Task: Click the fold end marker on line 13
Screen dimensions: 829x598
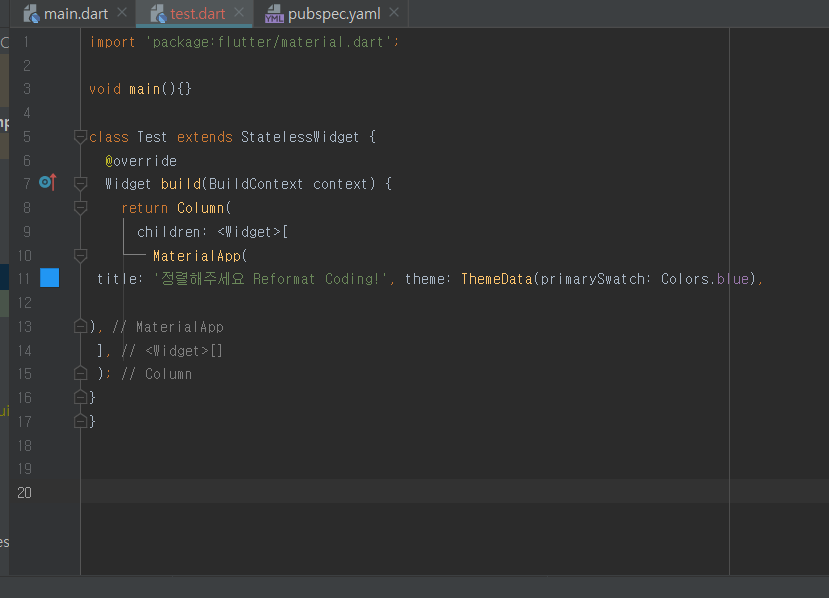Action: [x=80, y=326]
